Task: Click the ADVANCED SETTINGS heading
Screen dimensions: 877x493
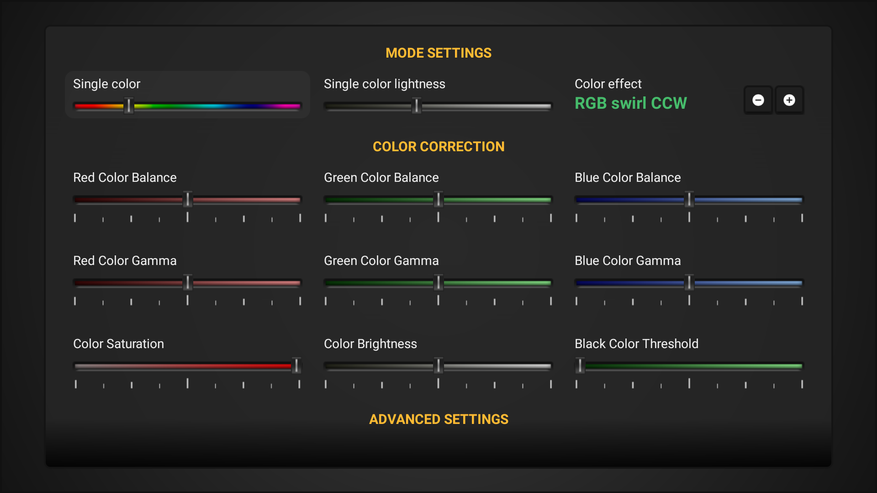Action: pyautogui.click(x=438, y=420)
